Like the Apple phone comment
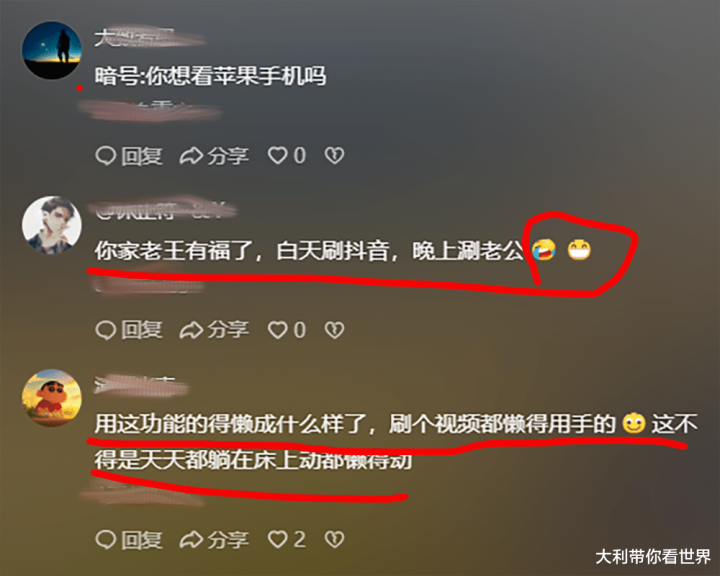This screenshot has height=576, width=720. coord(287,156)
